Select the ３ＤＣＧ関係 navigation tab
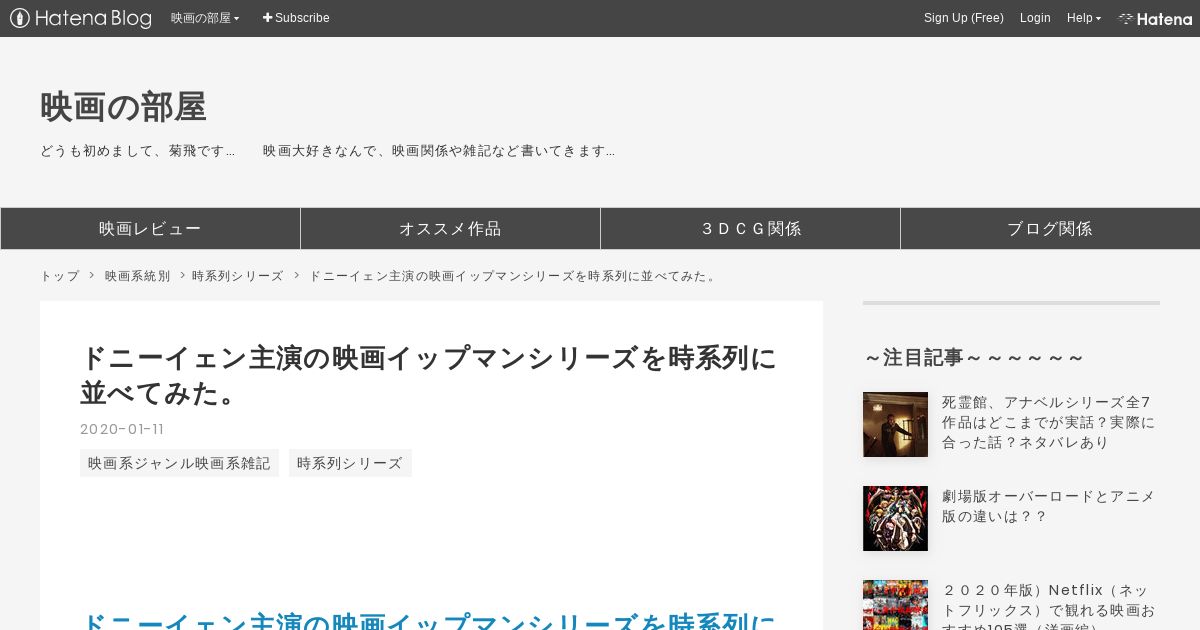Image resolution: width=1200 pixels, height=630 pixels. click(750, 228)
